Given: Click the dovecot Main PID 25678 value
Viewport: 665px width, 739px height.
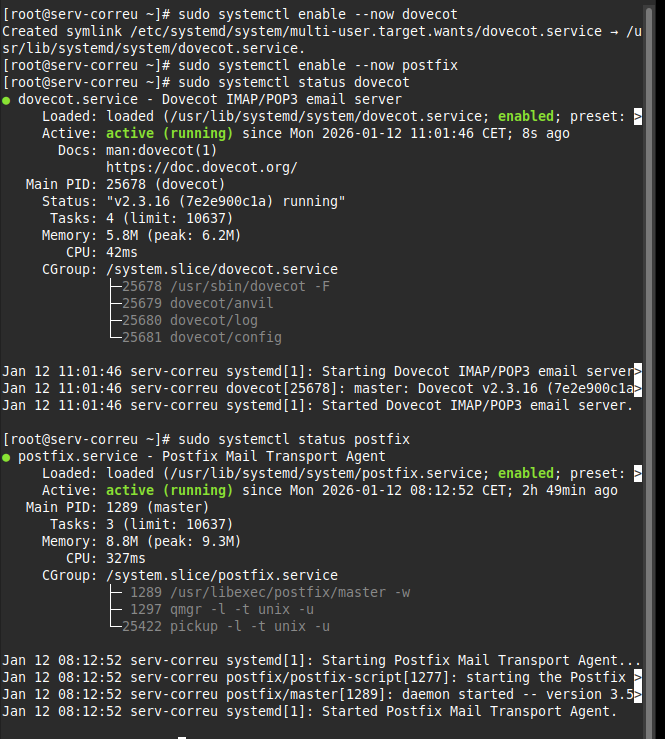Looking at the screenshot, I should 125,184.
